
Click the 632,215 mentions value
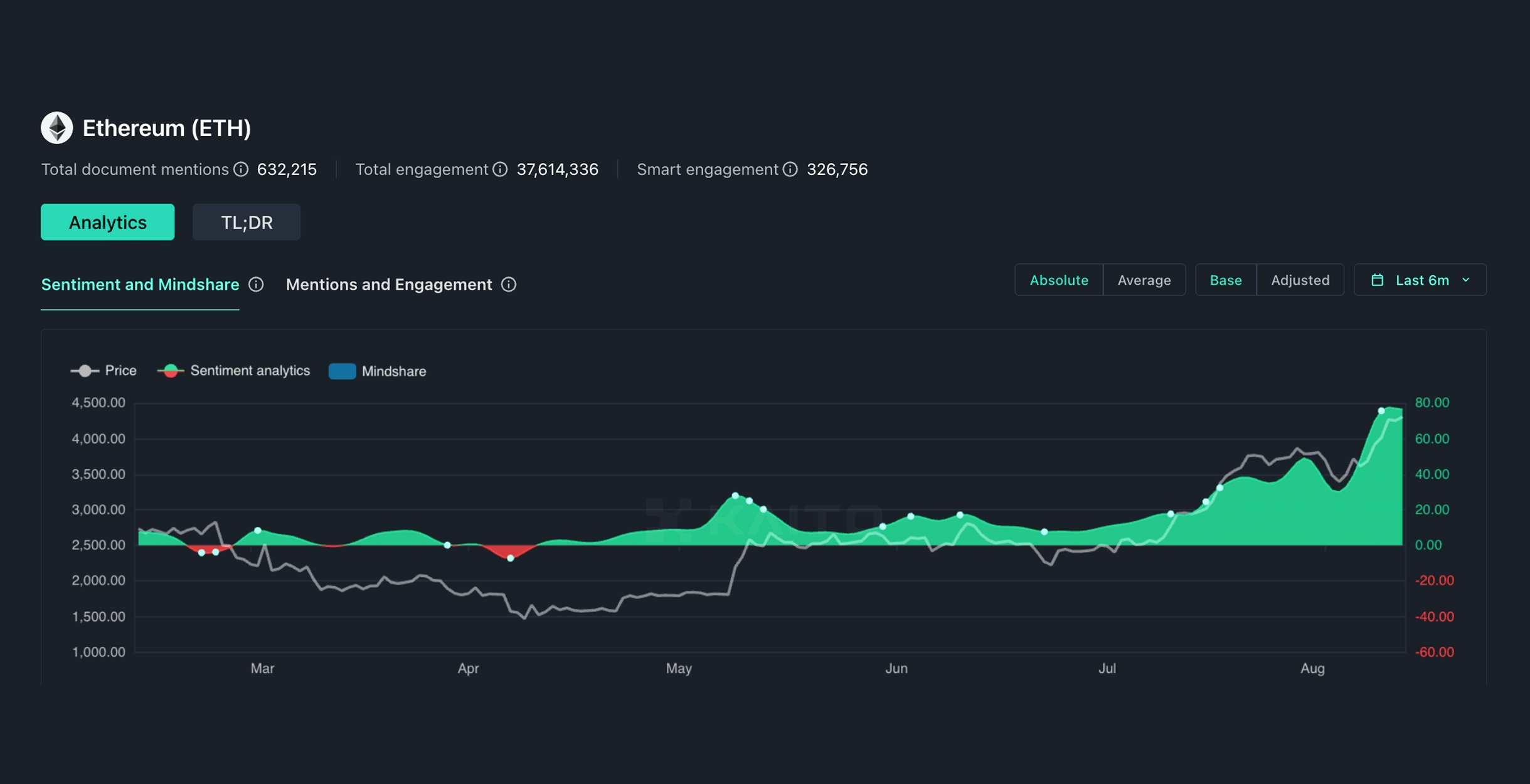(x=287, y=169)
